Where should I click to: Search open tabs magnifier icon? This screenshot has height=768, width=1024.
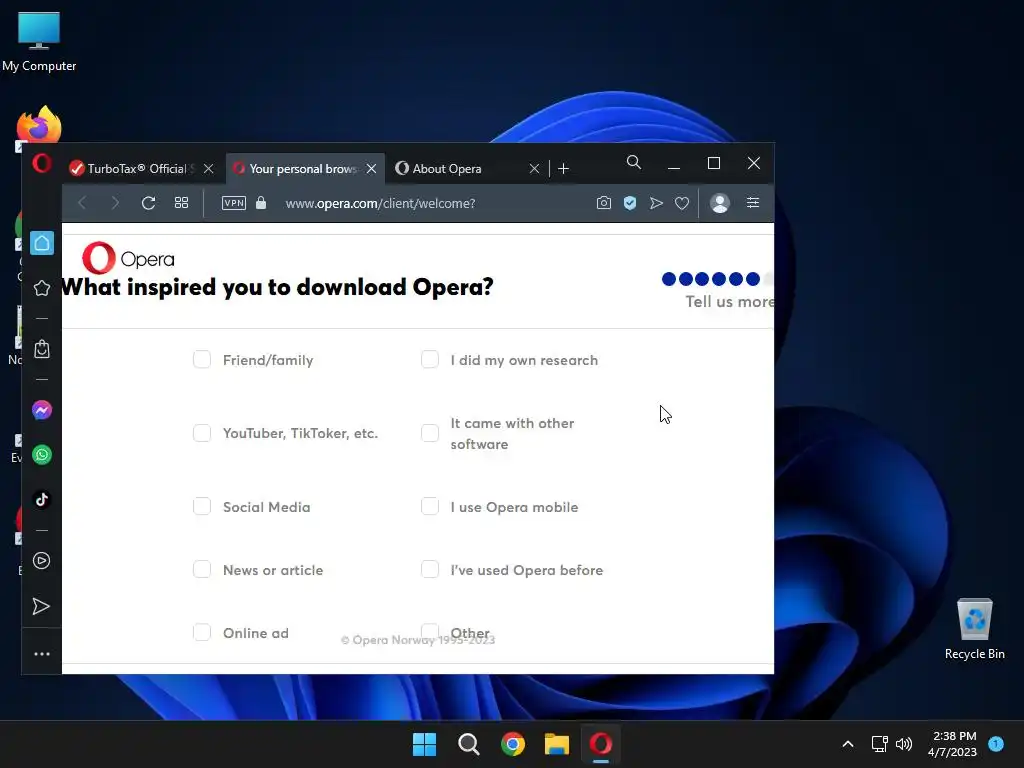pyautogui.click(x=633, y=162)
